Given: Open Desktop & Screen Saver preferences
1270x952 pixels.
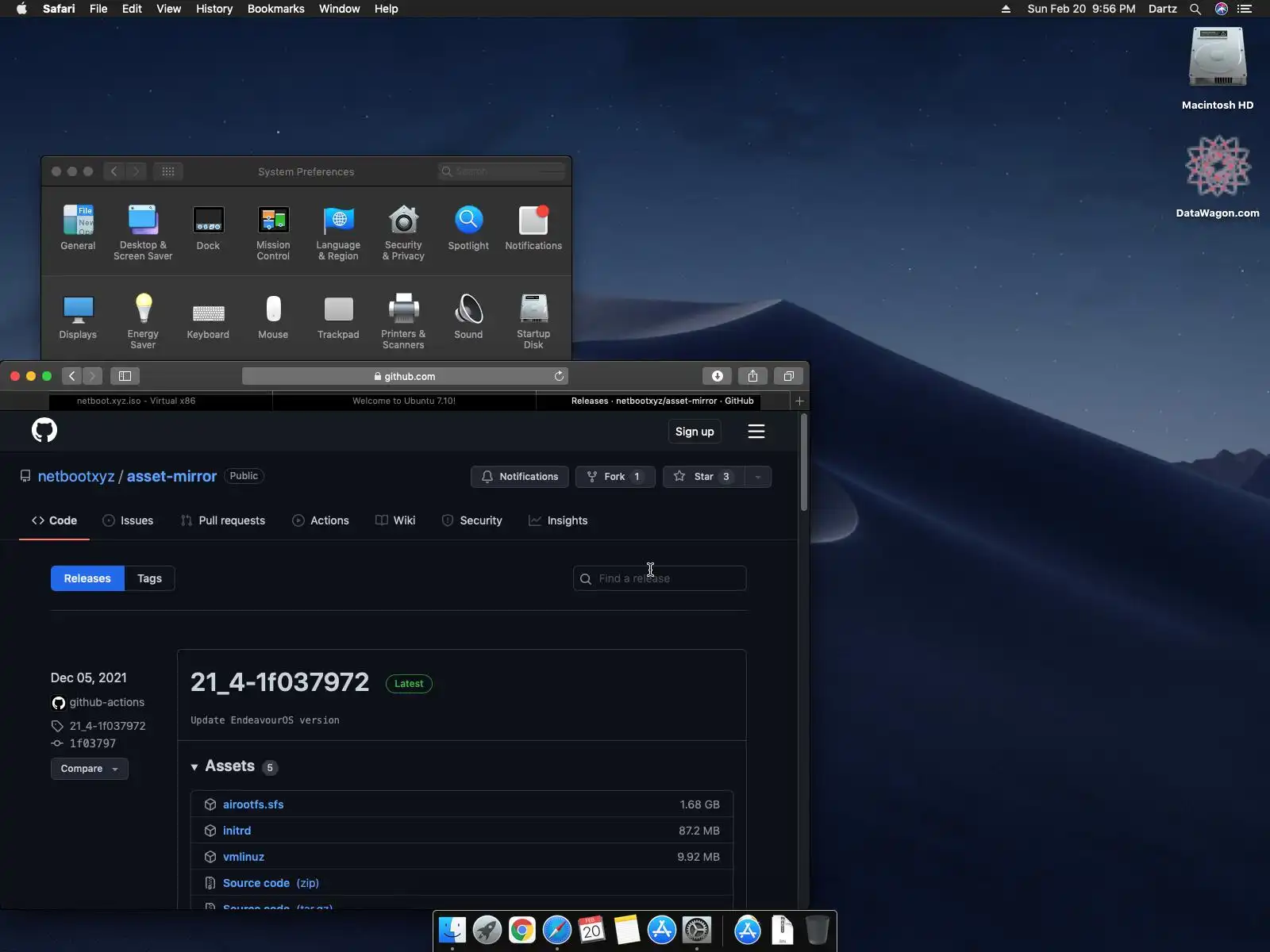Looking at the screenshot, I should coord(143,232).
